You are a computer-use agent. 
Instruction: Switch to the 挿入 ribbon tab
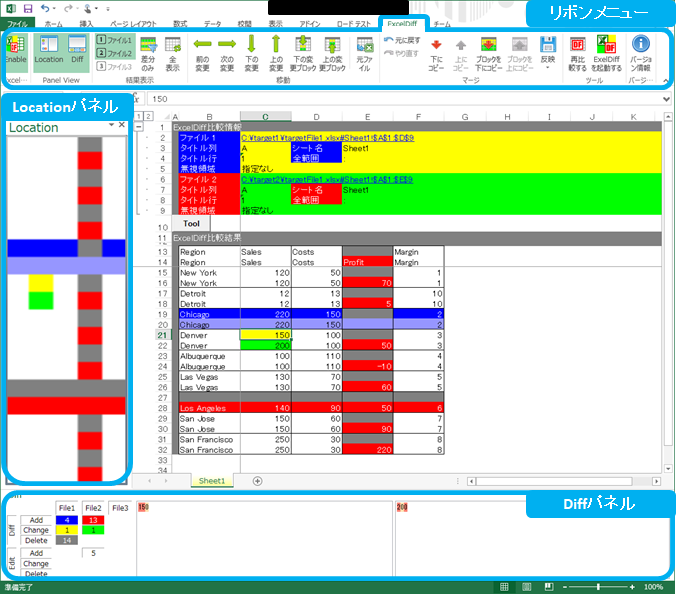click(x=86, y=24)
